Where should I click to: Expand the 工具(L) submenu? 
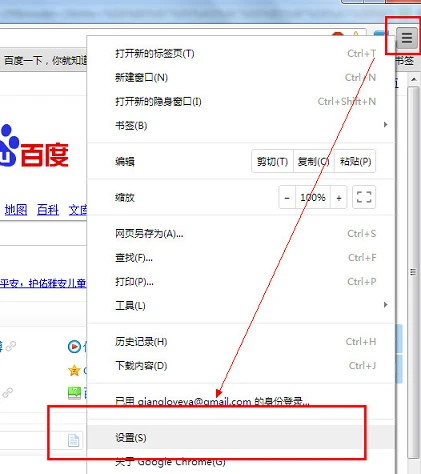click(241, 306)
